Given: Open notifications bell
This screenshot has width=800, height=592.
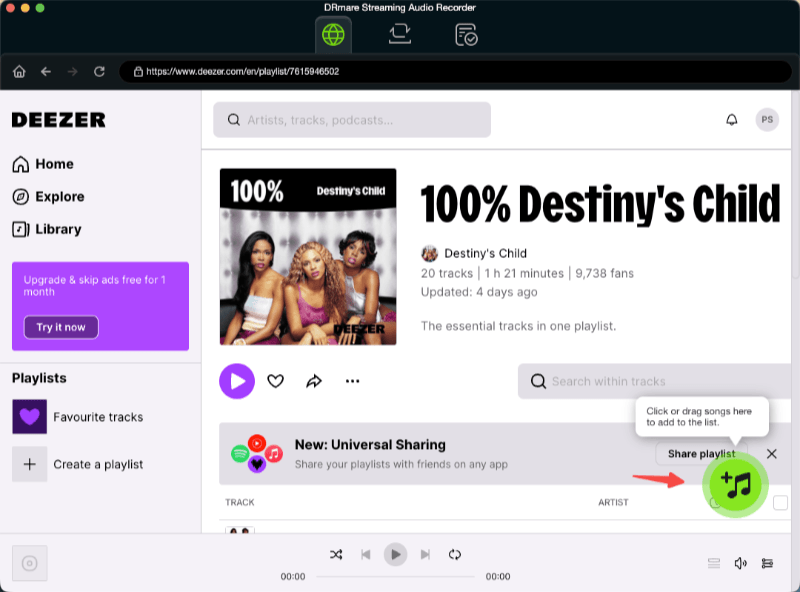Looking at the screenshot, I should point(732,120).
